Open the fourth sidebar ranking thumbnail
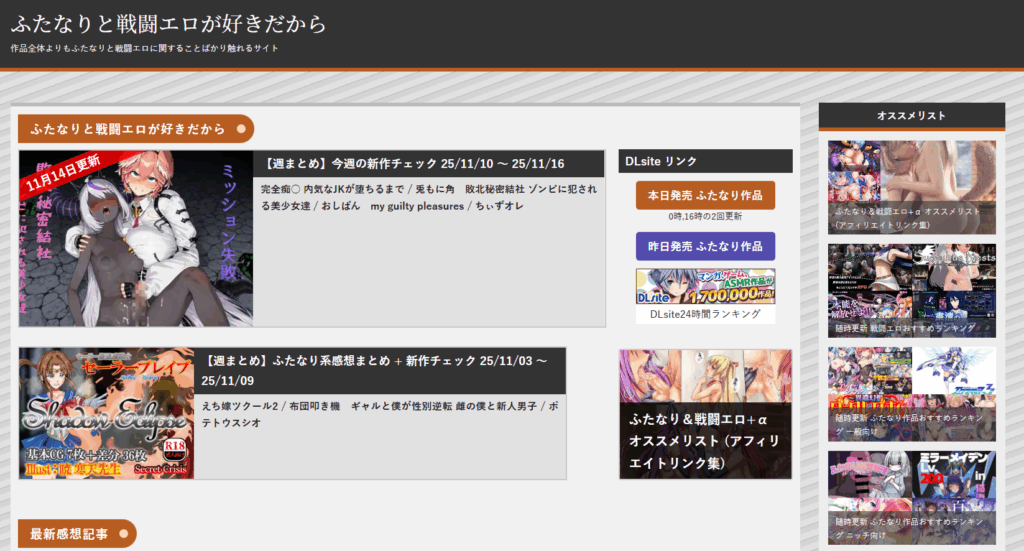The image size is (1024, 551). pos(911,496)
